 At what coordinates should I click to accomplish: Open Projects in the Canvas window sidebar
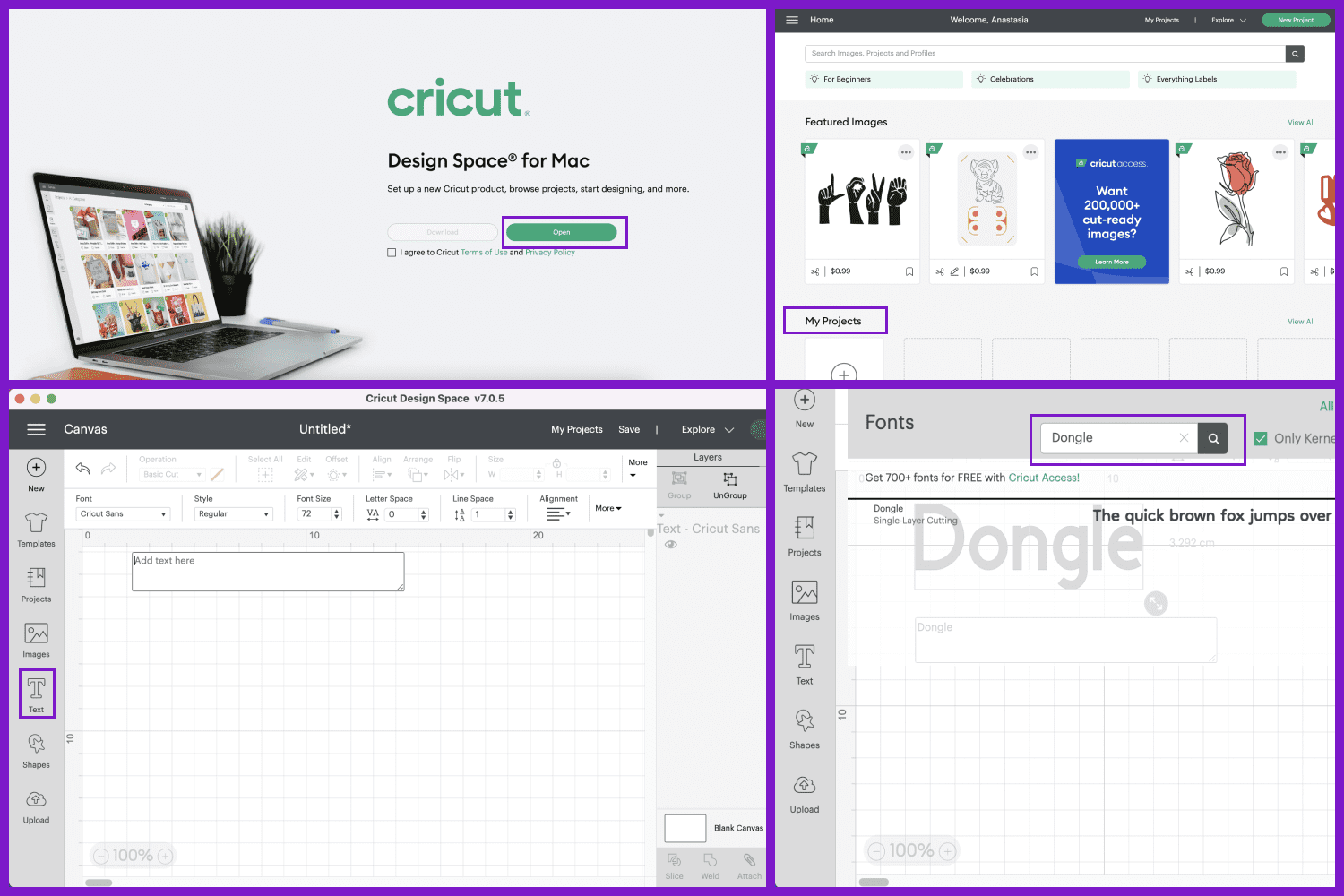[x=36, y=584]
